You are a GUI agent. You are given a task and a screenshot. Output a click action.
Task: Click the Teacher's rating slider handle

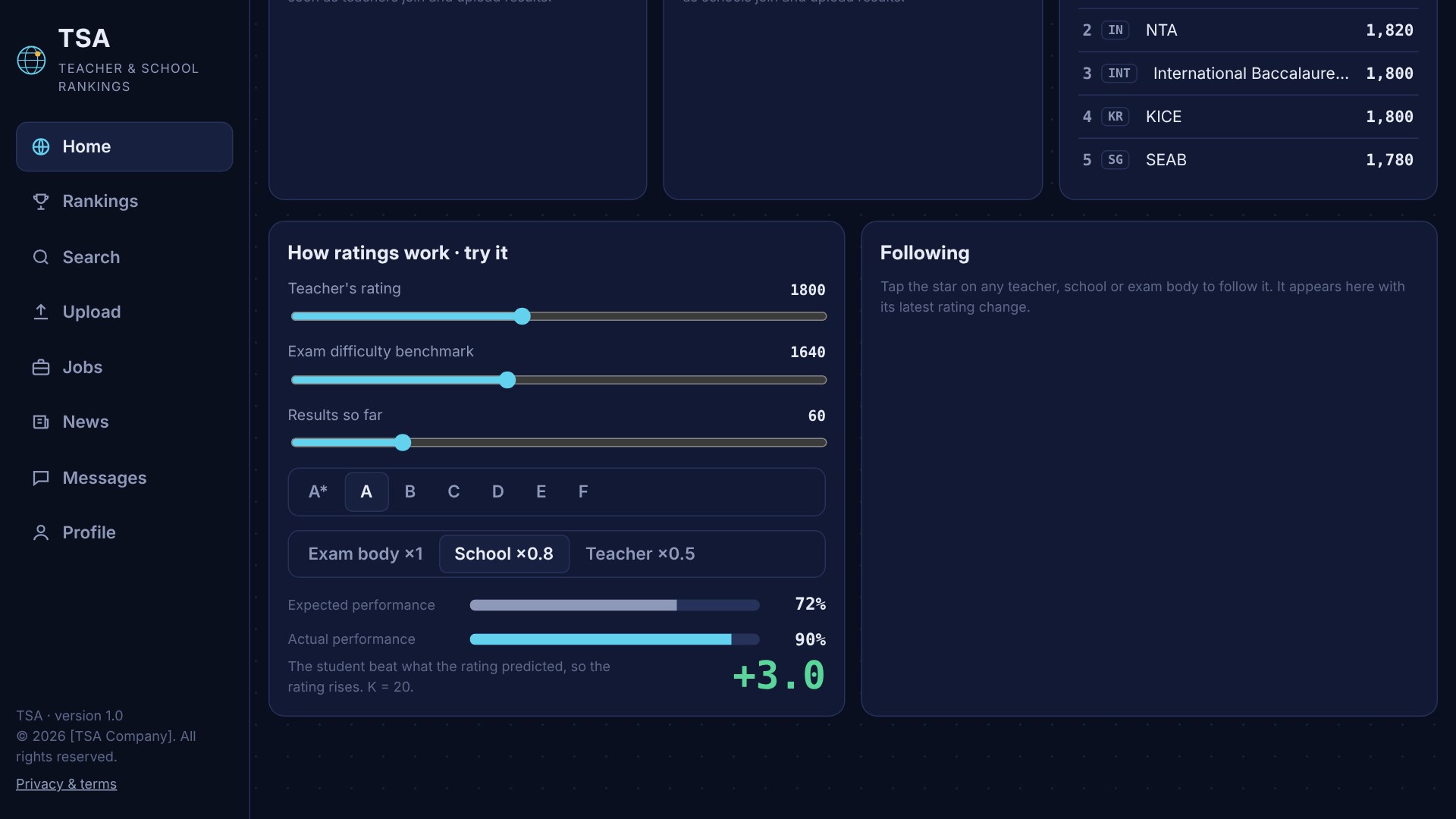point(522,316)
